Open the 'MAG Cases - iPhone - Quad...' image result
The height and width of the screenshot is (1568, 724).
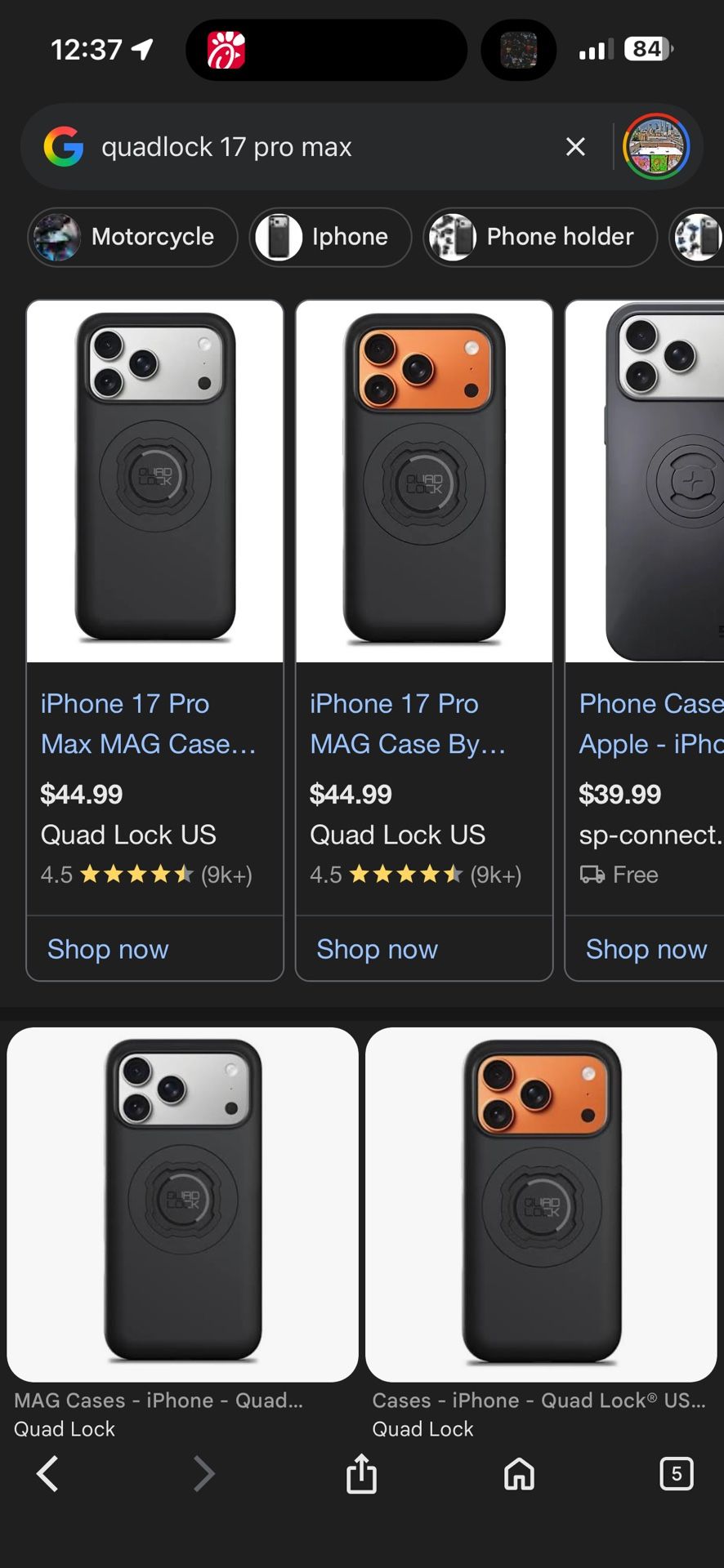pos(182,1205)
